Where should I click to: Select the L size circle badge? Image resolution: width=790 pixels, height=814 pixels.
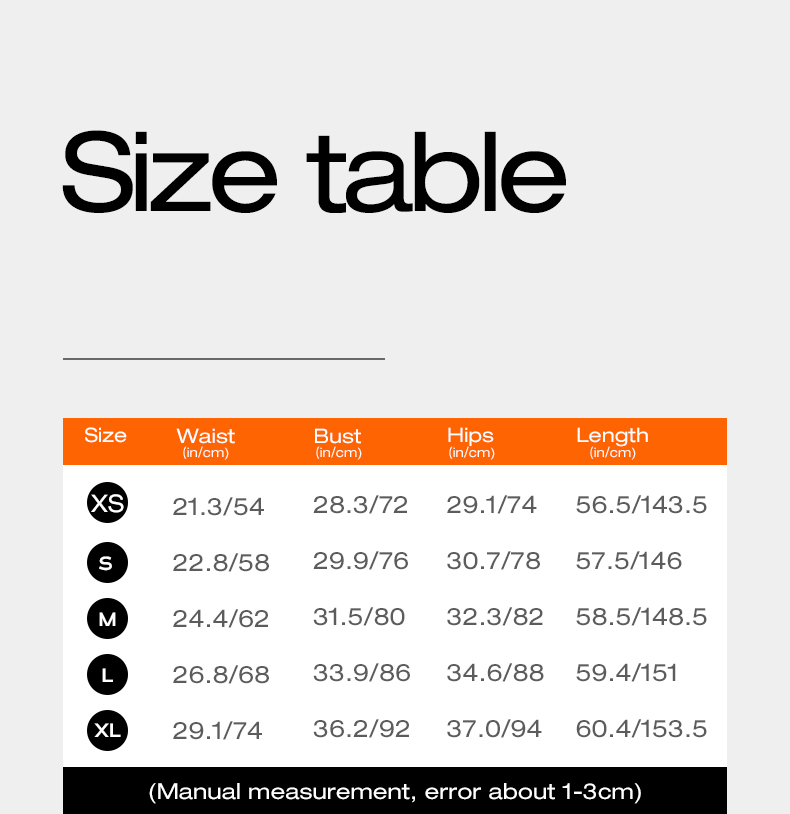coord(107,675)
